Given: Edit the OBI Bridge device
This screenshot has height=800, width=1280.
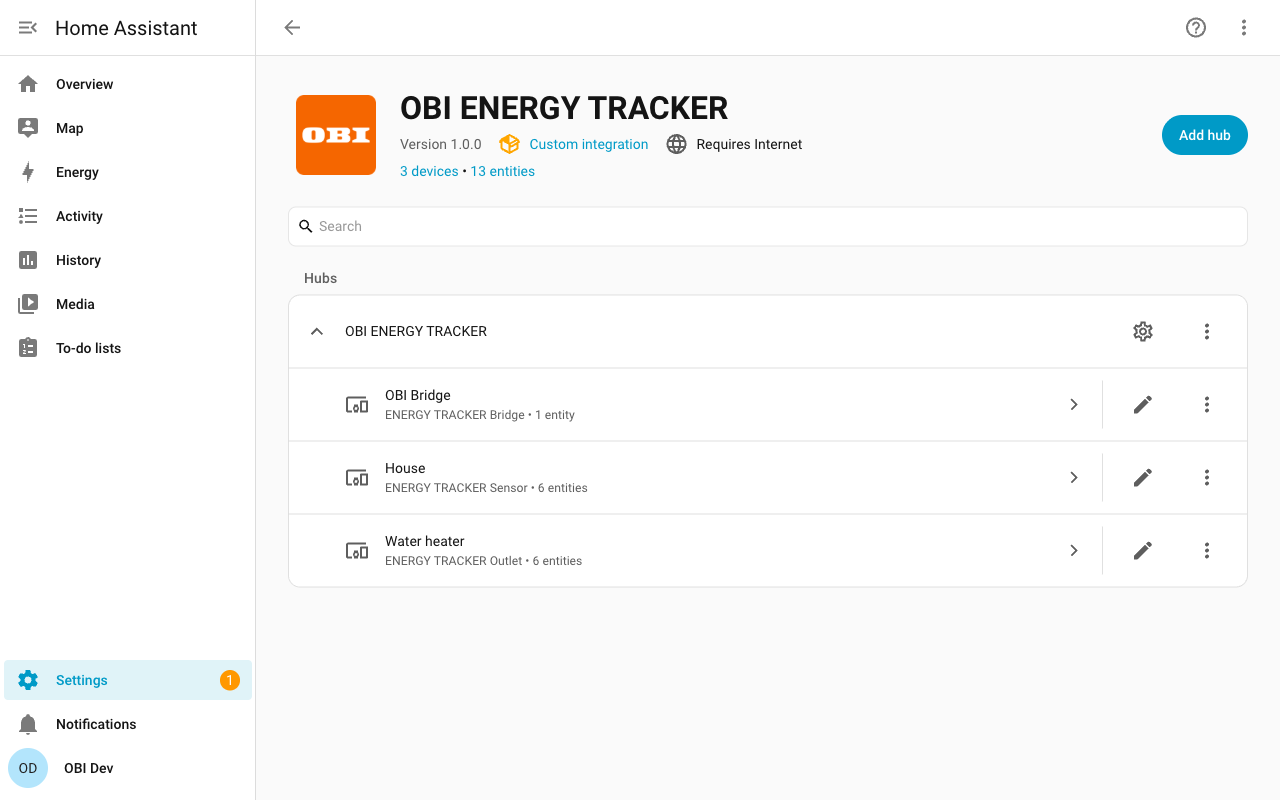Looking at the screenshot, I should click(1143, 404).
